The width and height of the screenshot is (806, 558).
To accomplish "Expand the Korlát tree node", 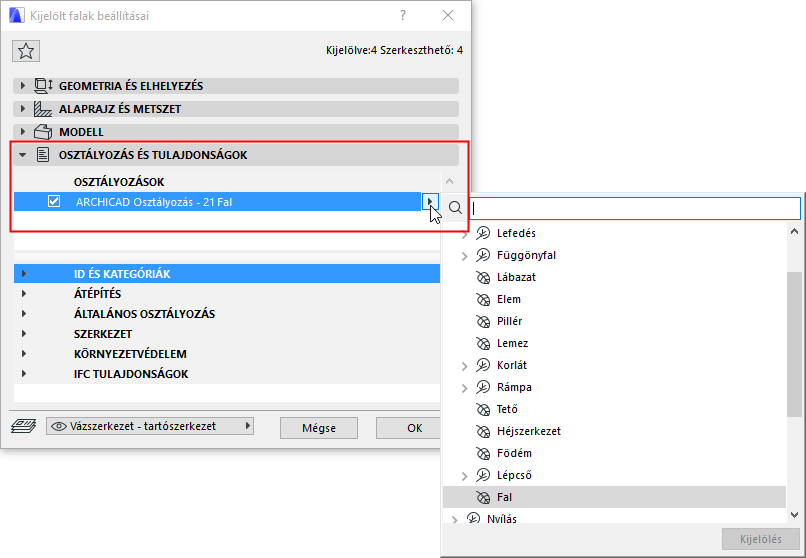I will 465,366.
